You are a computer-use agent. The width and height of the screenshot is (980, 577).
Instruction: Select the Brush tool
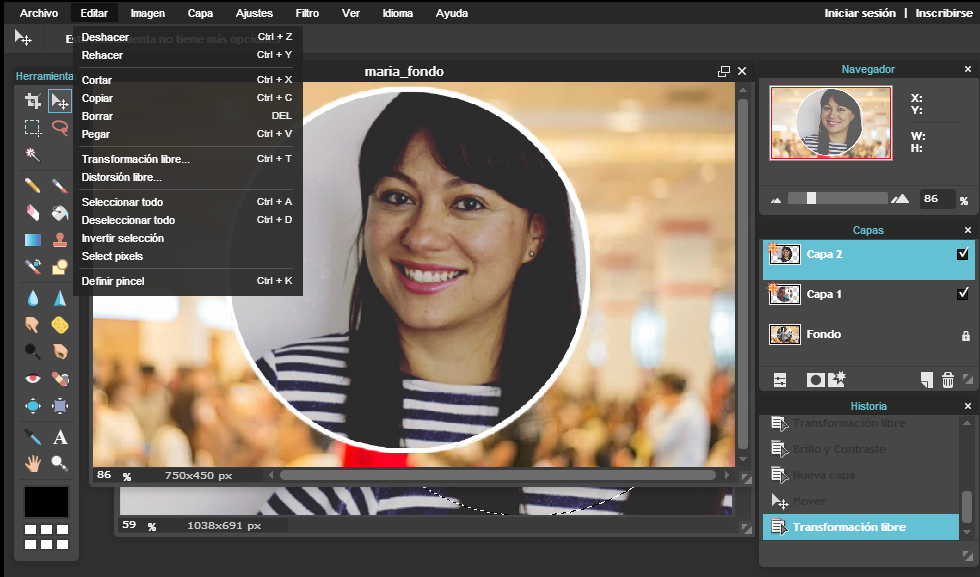(x=60, y=186)
